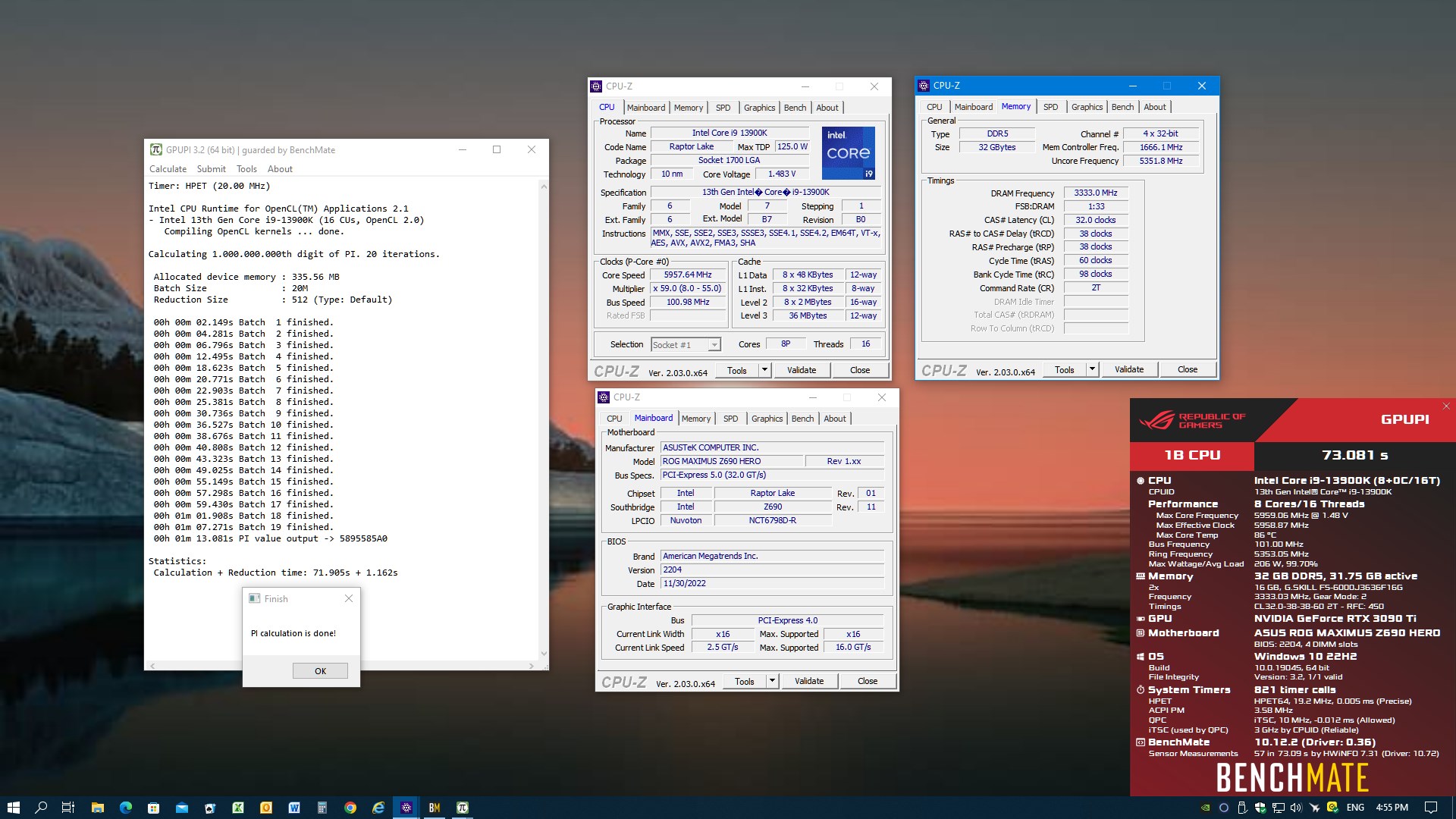Select SPD tab in CPU-Z Memory window
The image size is (1456, 819).
[1050, 107]
